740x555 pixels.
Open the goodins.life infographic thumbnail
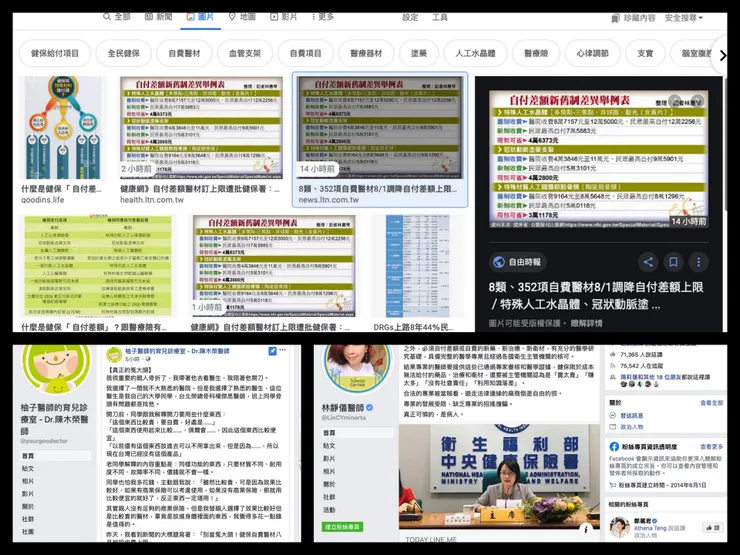coord(63,128)
